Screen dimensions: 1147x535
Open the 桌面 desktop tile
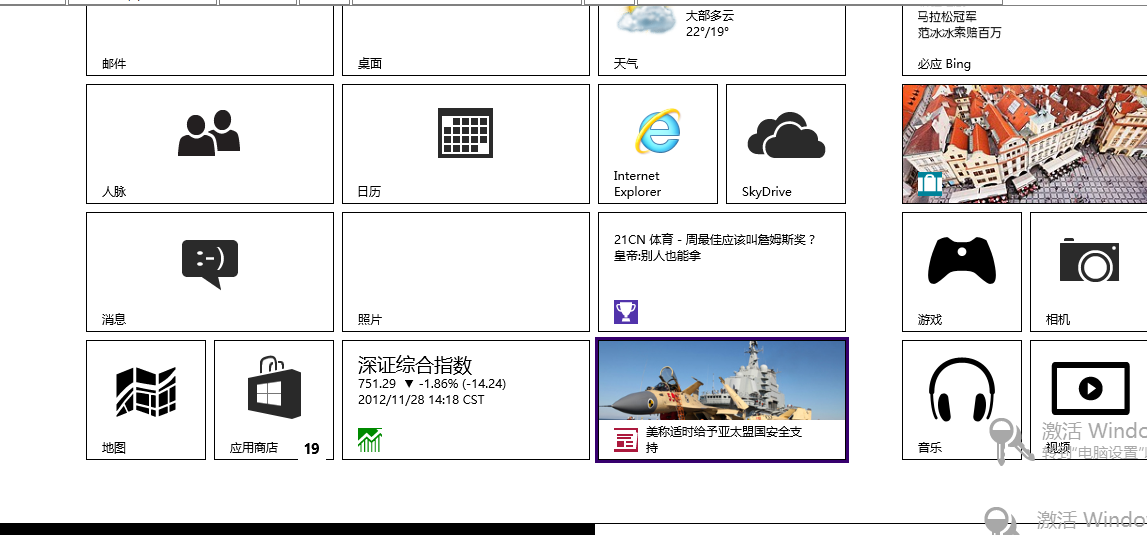466,40
